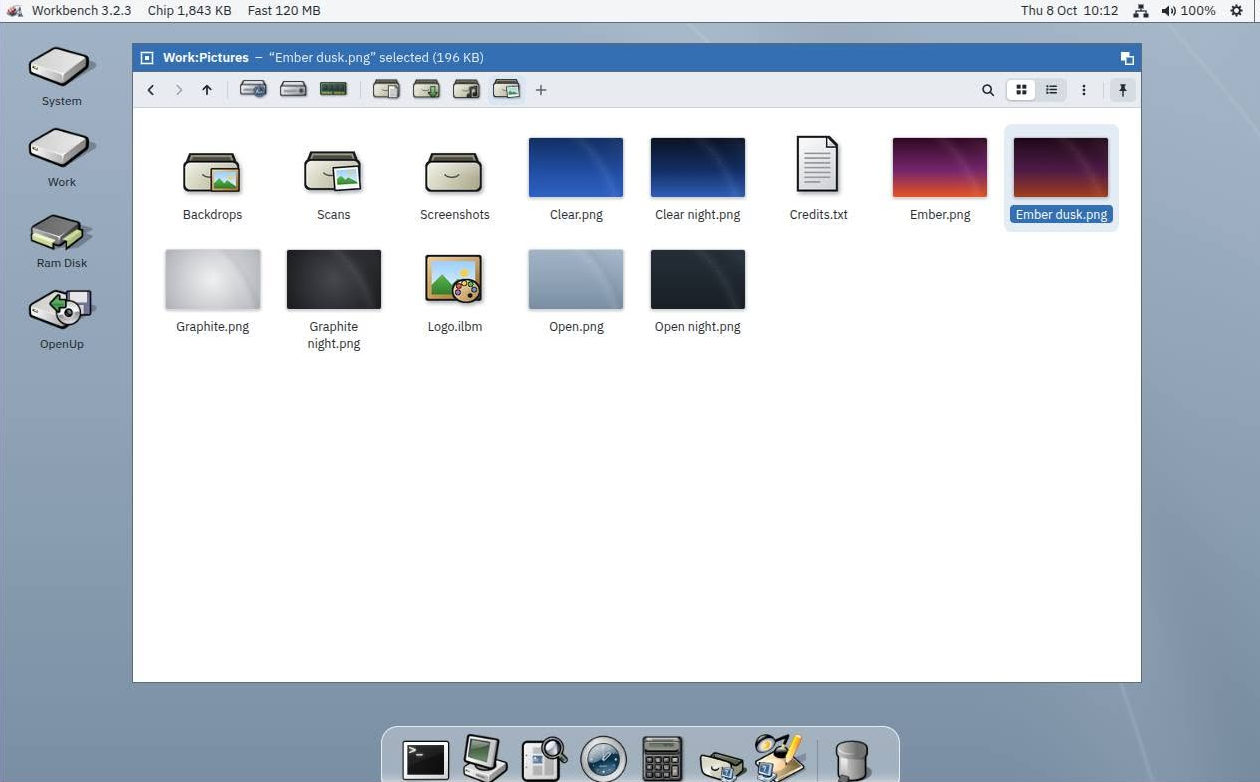
Task: Open the Screenshots drawer
Action: tap(454, 171)
